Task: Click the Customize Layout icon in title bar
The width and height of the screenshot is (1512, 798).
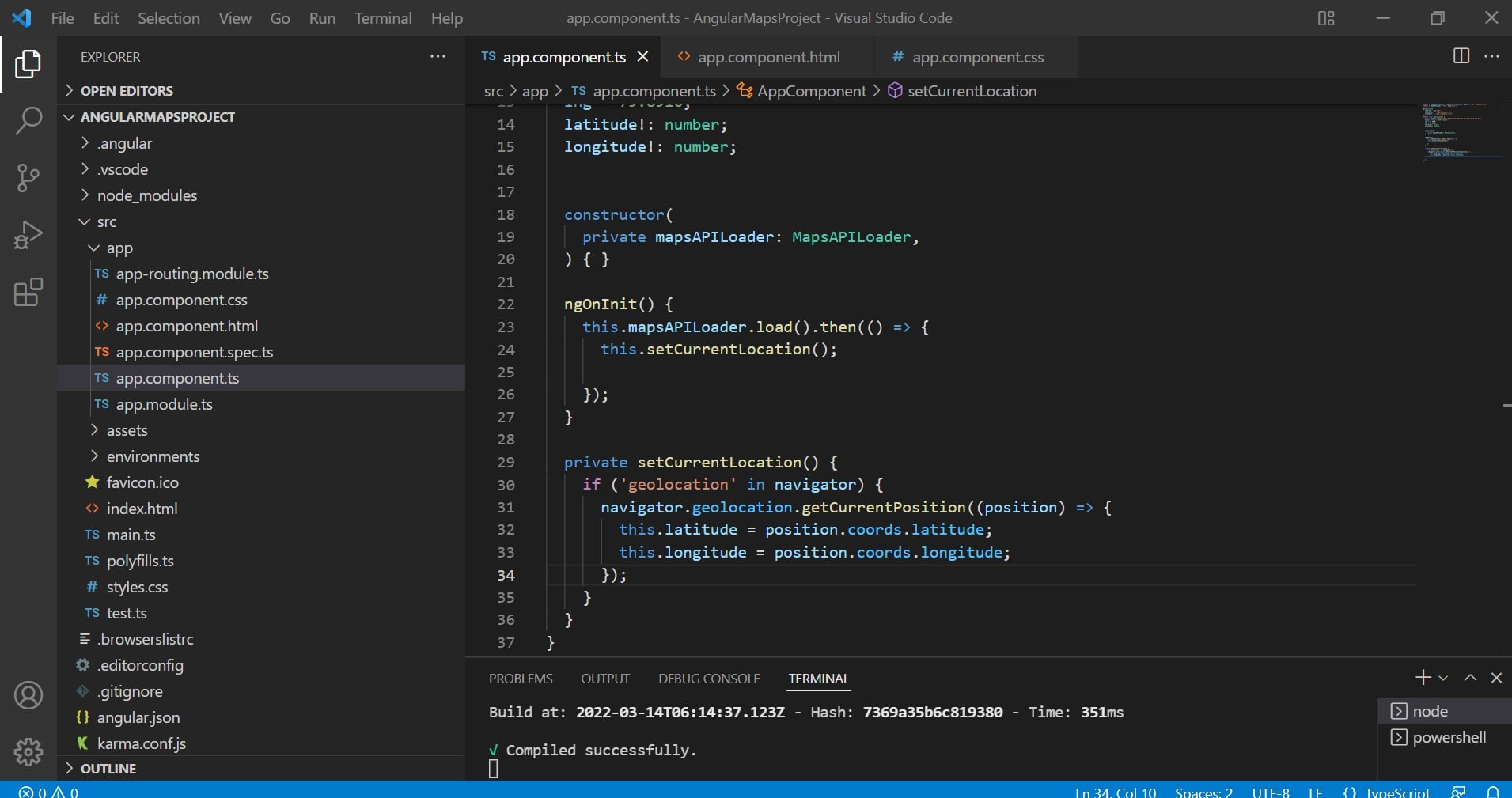Action: pyautogui.click(x=1326, y=18)
